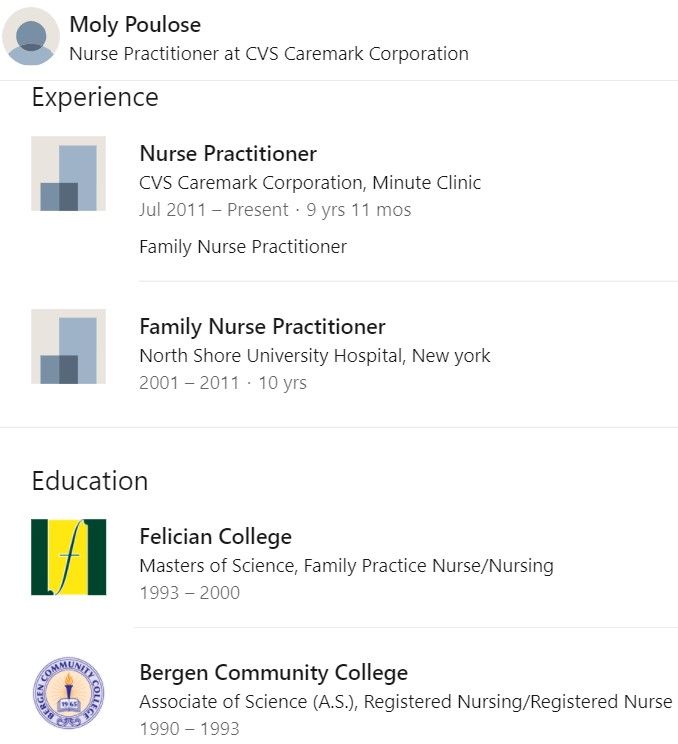Open the Family Nurse Practitioner position heading
Image resolution: width=678 pixels, height=744 pixels.
click(x=262, y=327)
